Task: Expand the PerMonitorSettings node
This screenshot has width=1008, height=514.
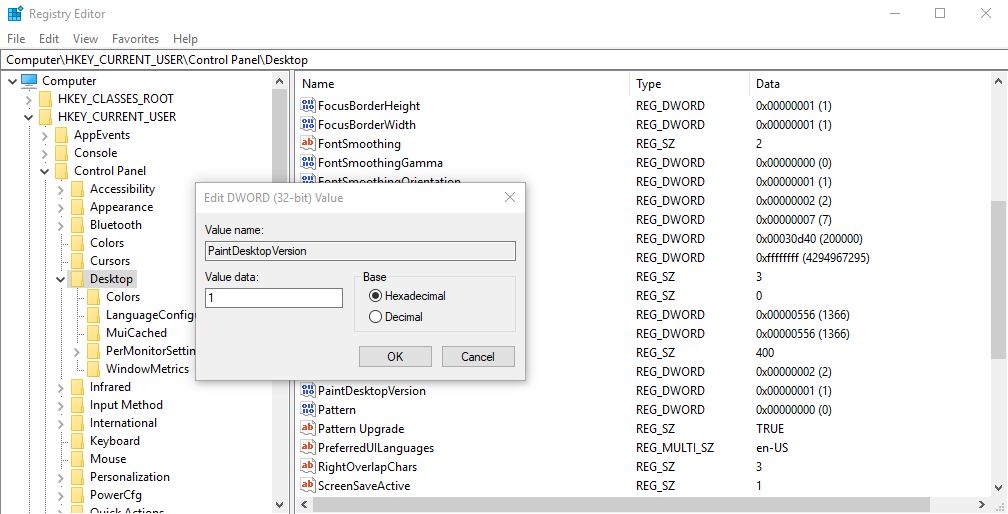Action: coord(76,351)
